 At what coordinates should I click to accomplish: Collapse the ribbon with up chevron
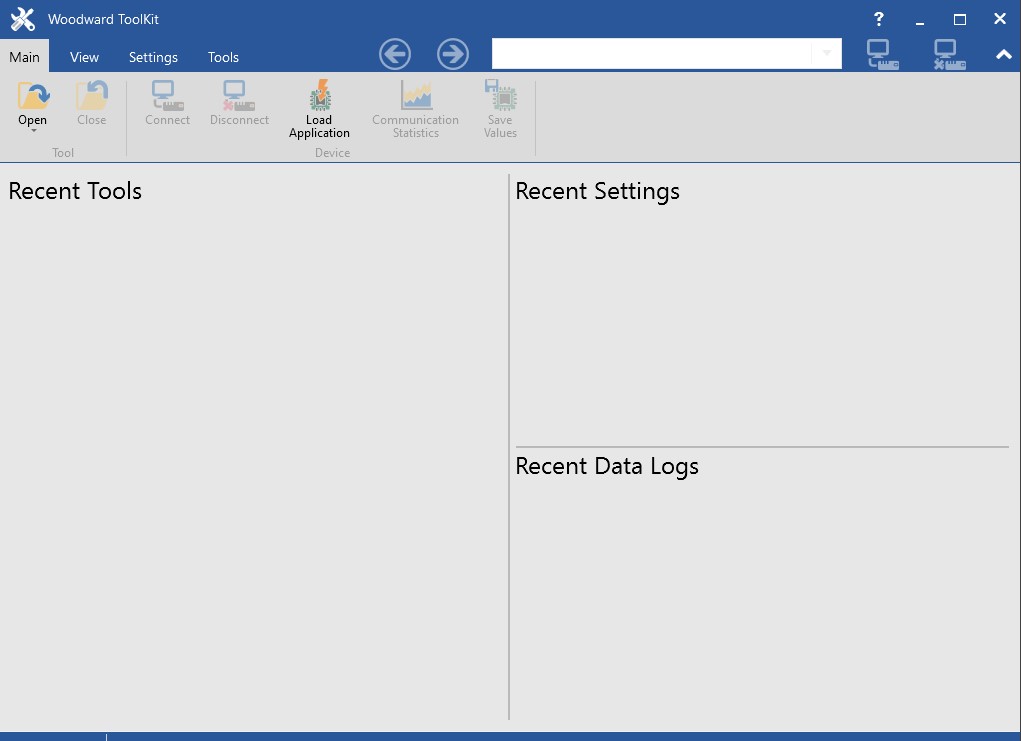tap(1003, 55)
